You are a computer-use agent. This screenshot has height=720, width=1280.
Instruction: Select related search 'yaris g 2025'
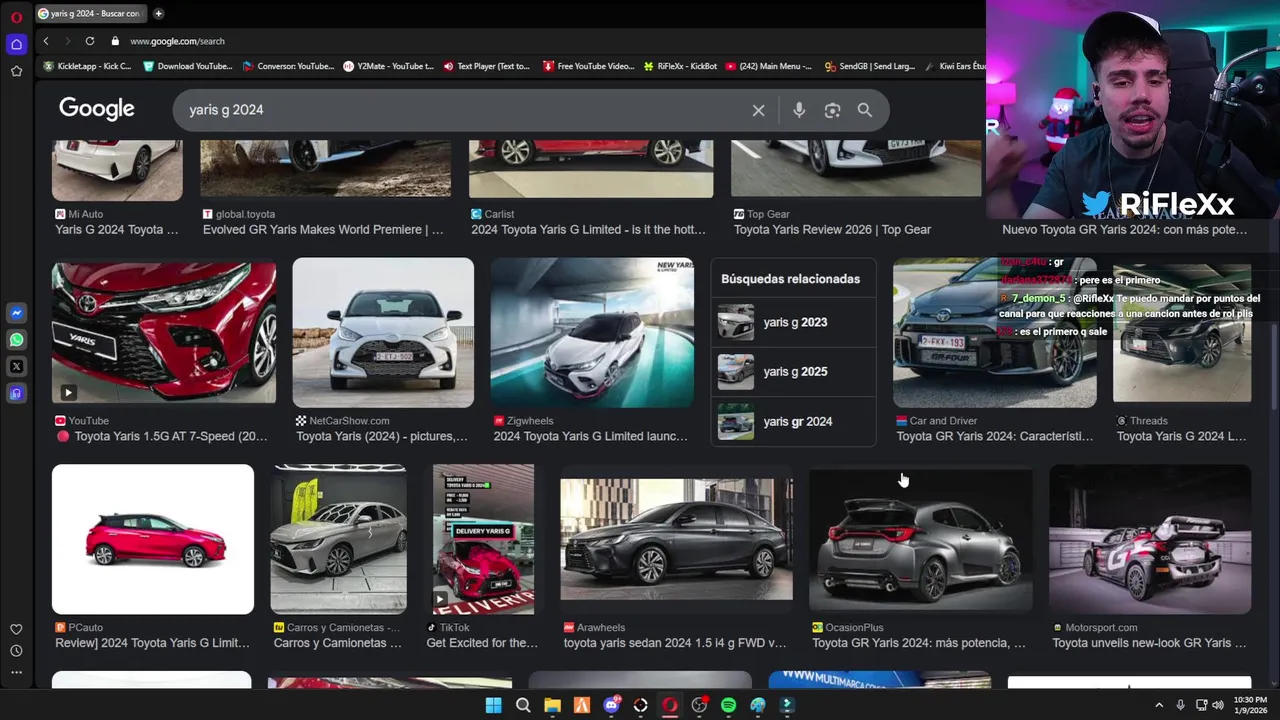pos(794,371)
